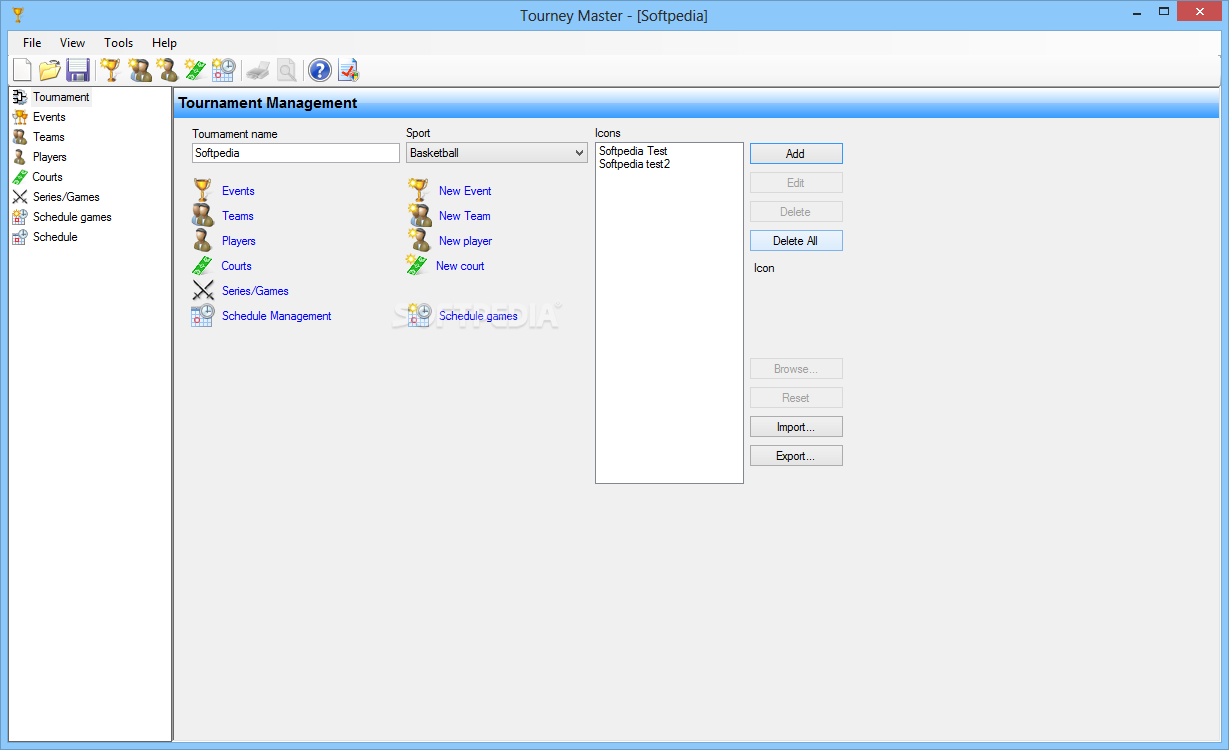1229x750 pixels.
Task: Open the View menu
Action: click(x=72, y=43)
